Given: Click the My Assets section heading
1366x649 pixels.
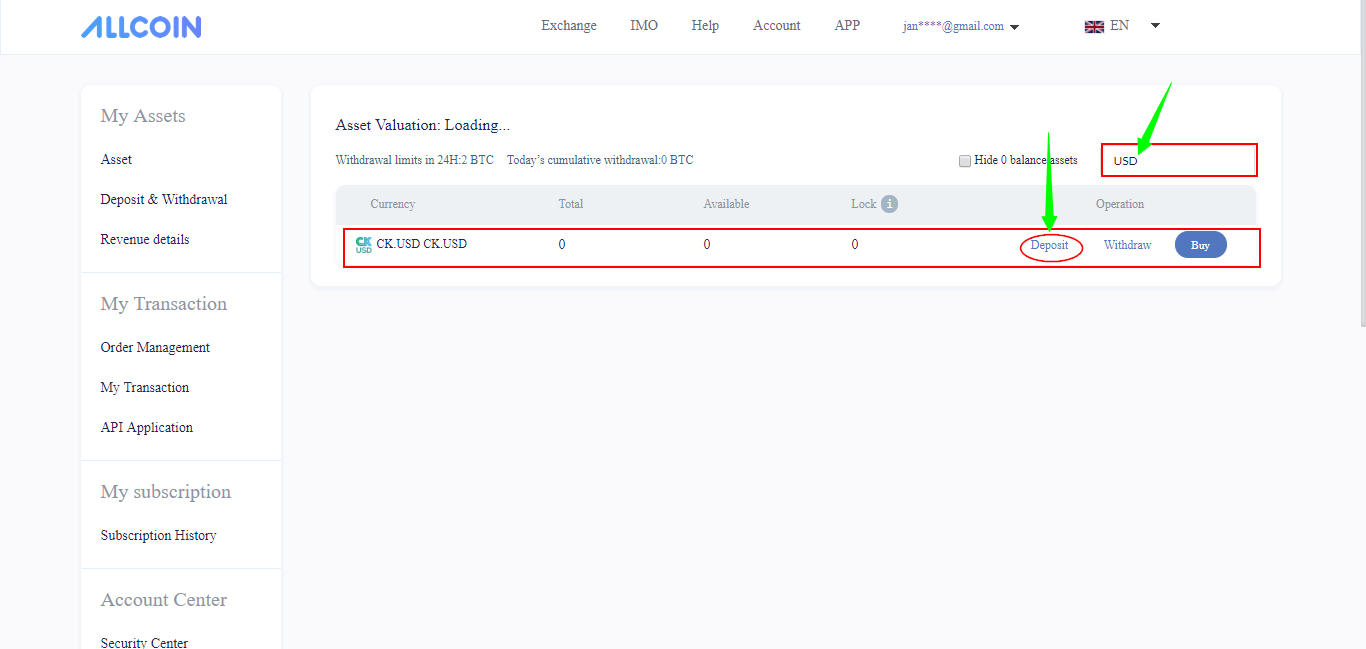Looking at the screenshot, I should pyautogui.click(x=143, y=116).
